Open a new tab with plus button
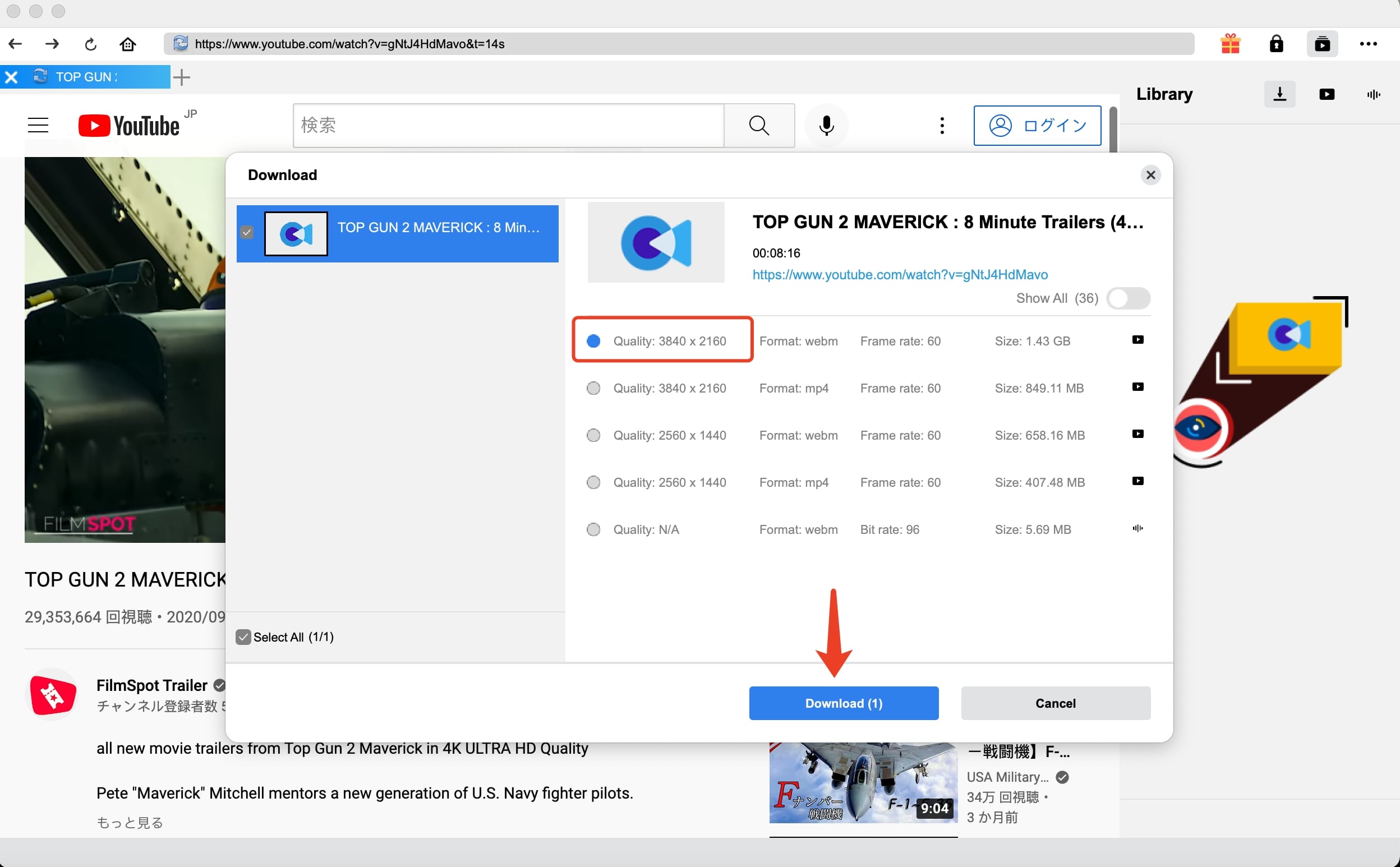The image size is (1400, 867). (182, 77)
